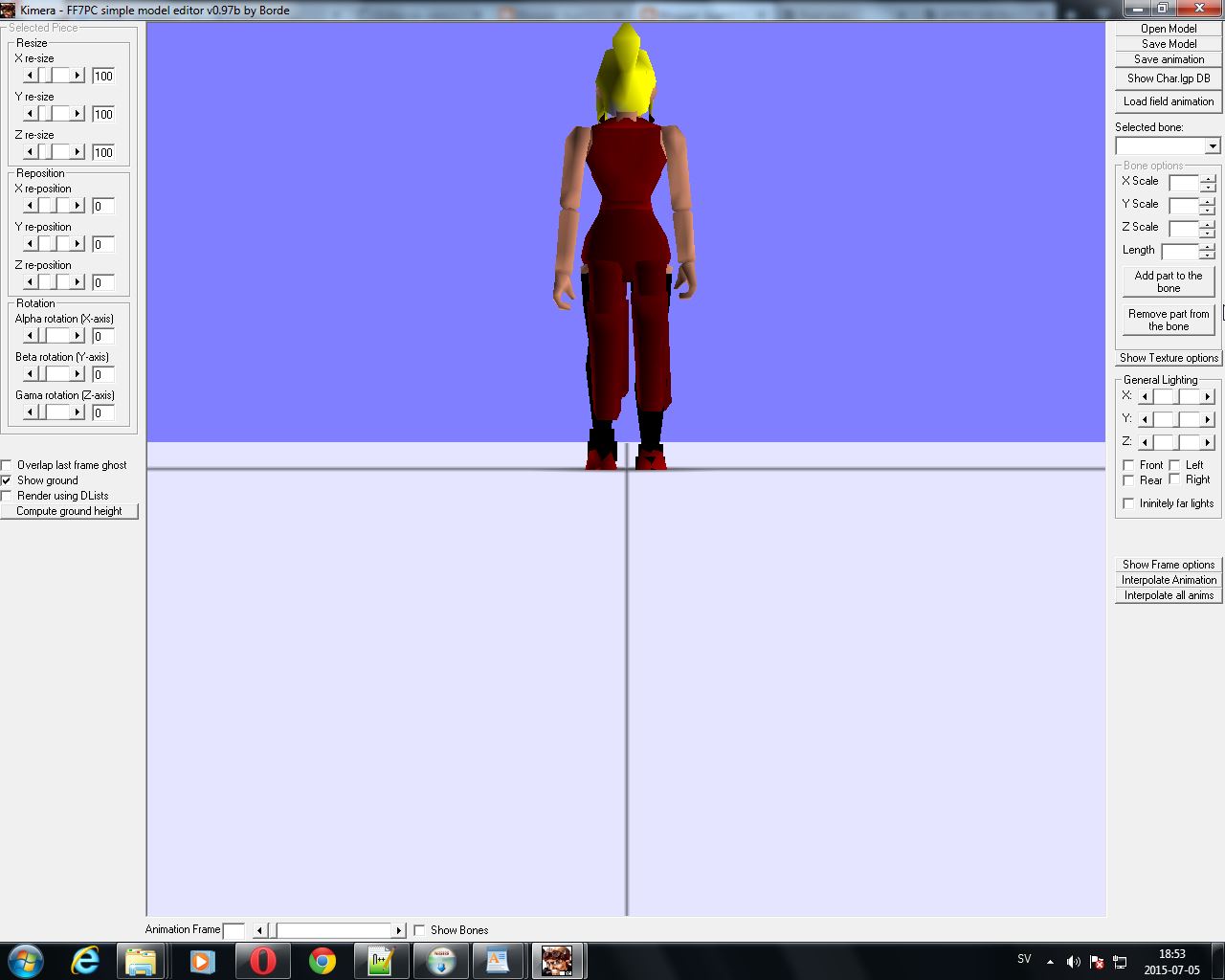Click General Lighting X slider track
Viewport: 1225px width, 980px height.
tap(1176, 395)
